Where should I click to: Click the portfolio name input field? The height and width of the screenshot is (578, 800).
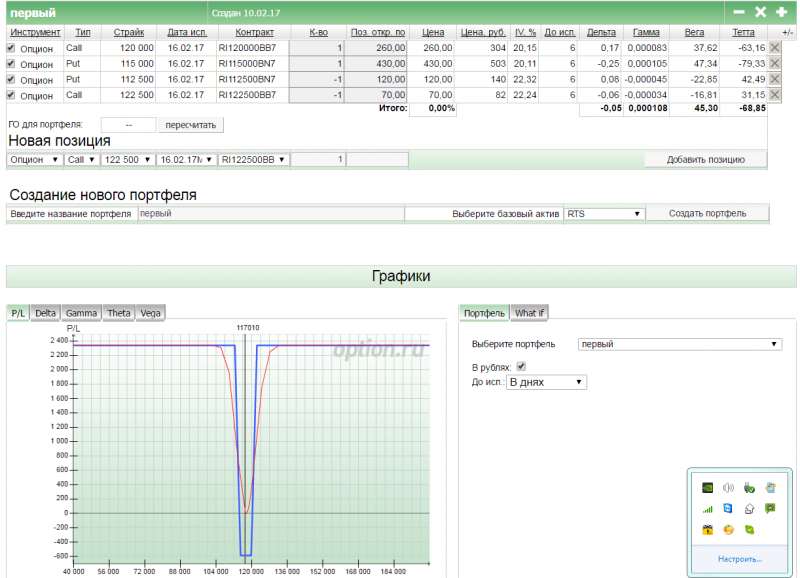point(270,213)
